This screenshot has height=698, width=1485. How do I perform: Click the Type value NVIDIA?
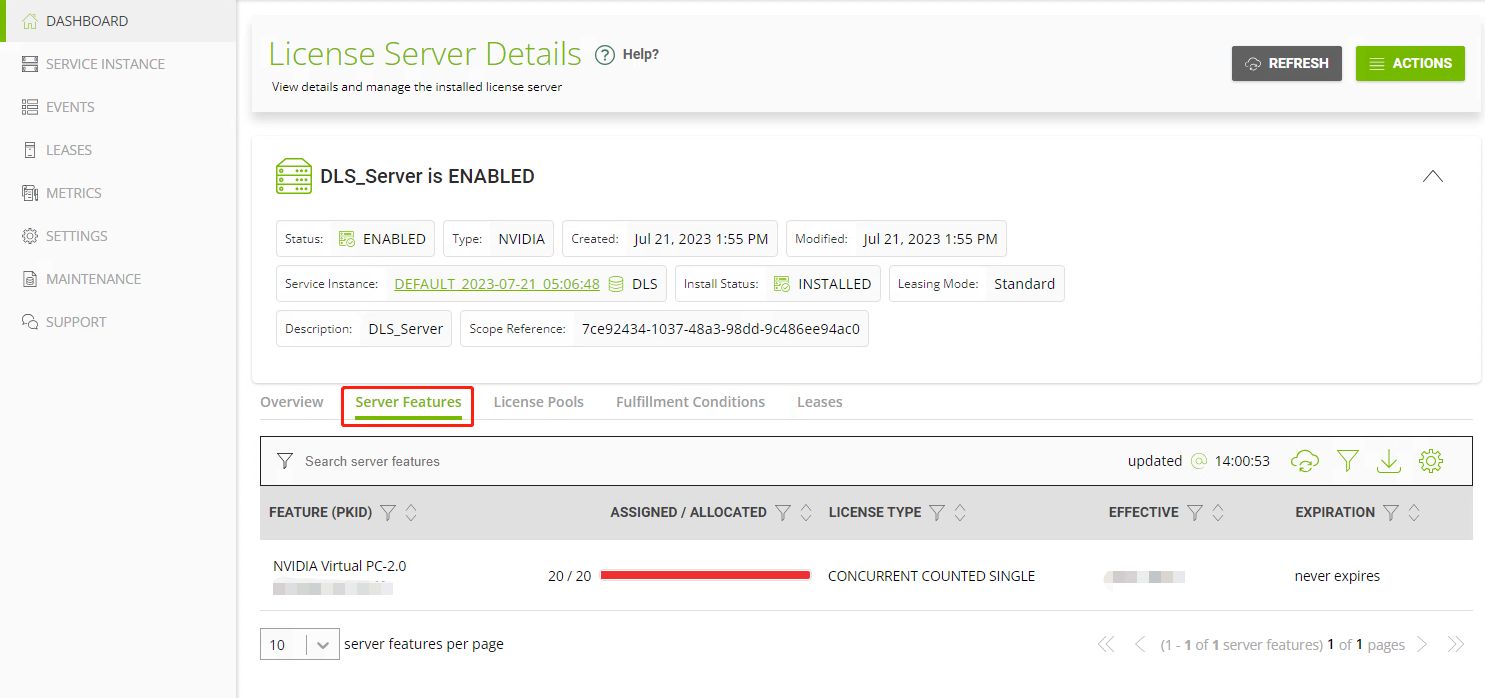522,239
